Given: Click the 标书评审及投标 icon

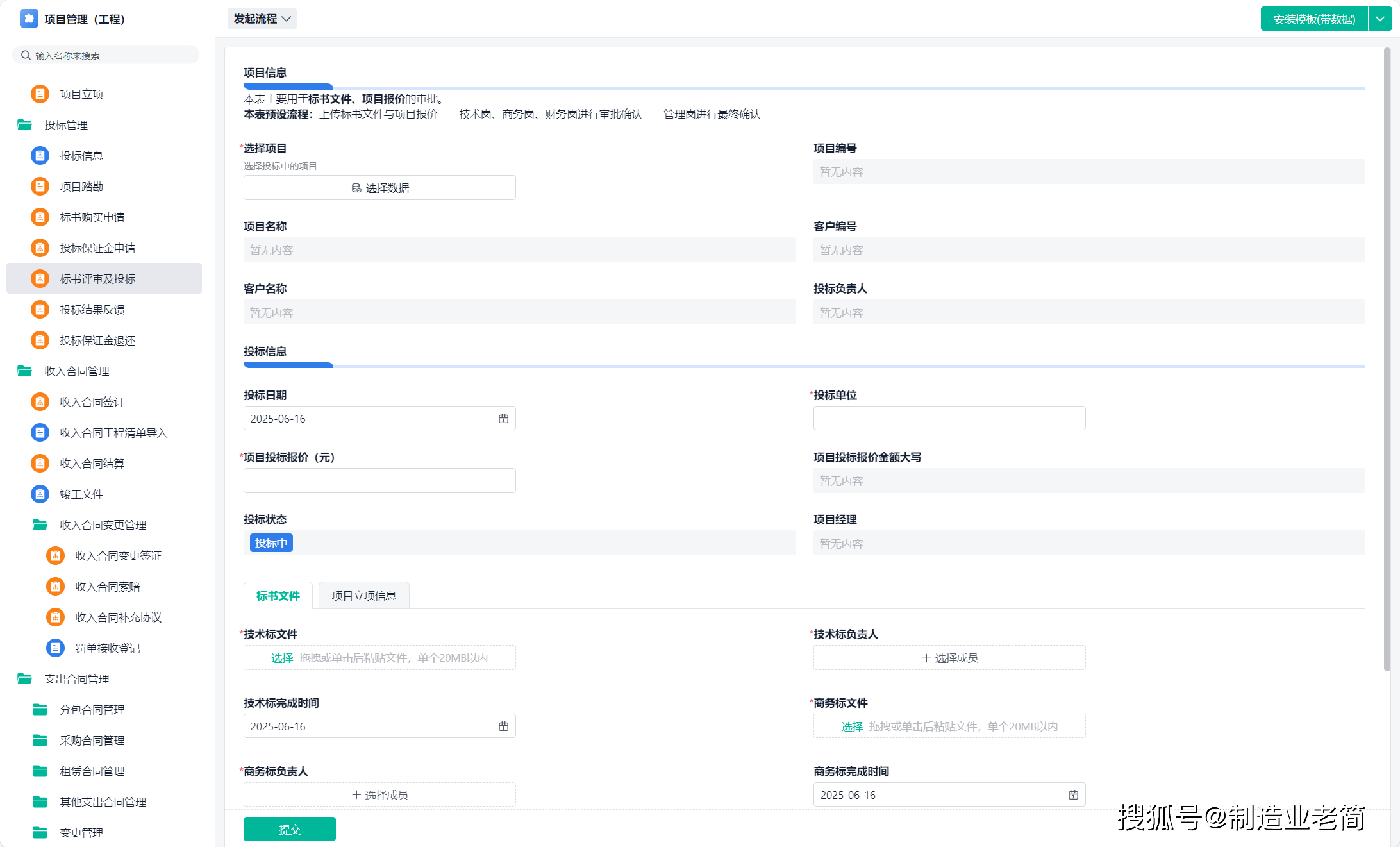Looking at the screenshot, I should coord(40,279).
